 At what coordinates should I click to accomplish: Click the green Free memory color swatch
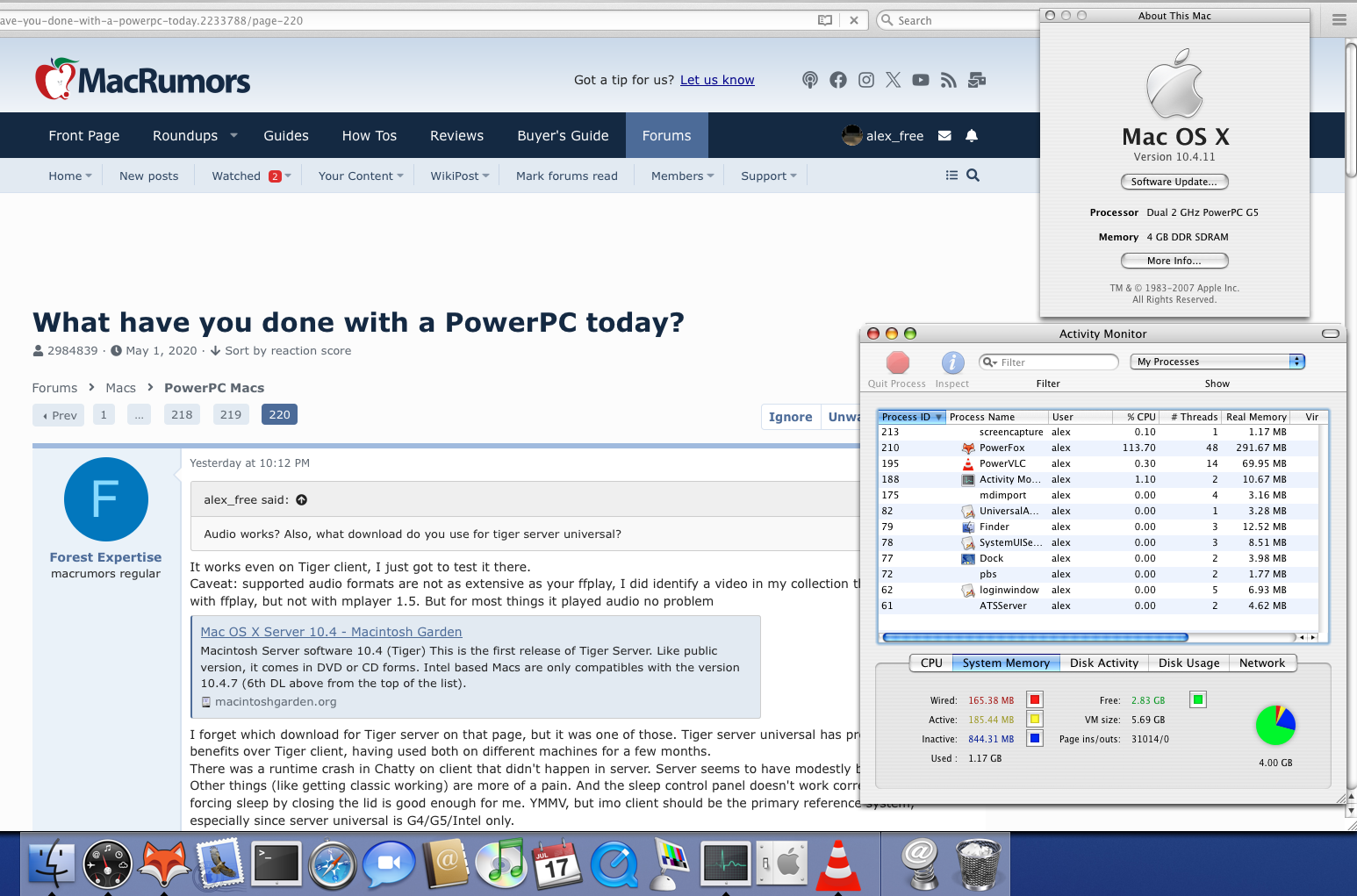pyautogui.click(x=1198, y=699)
